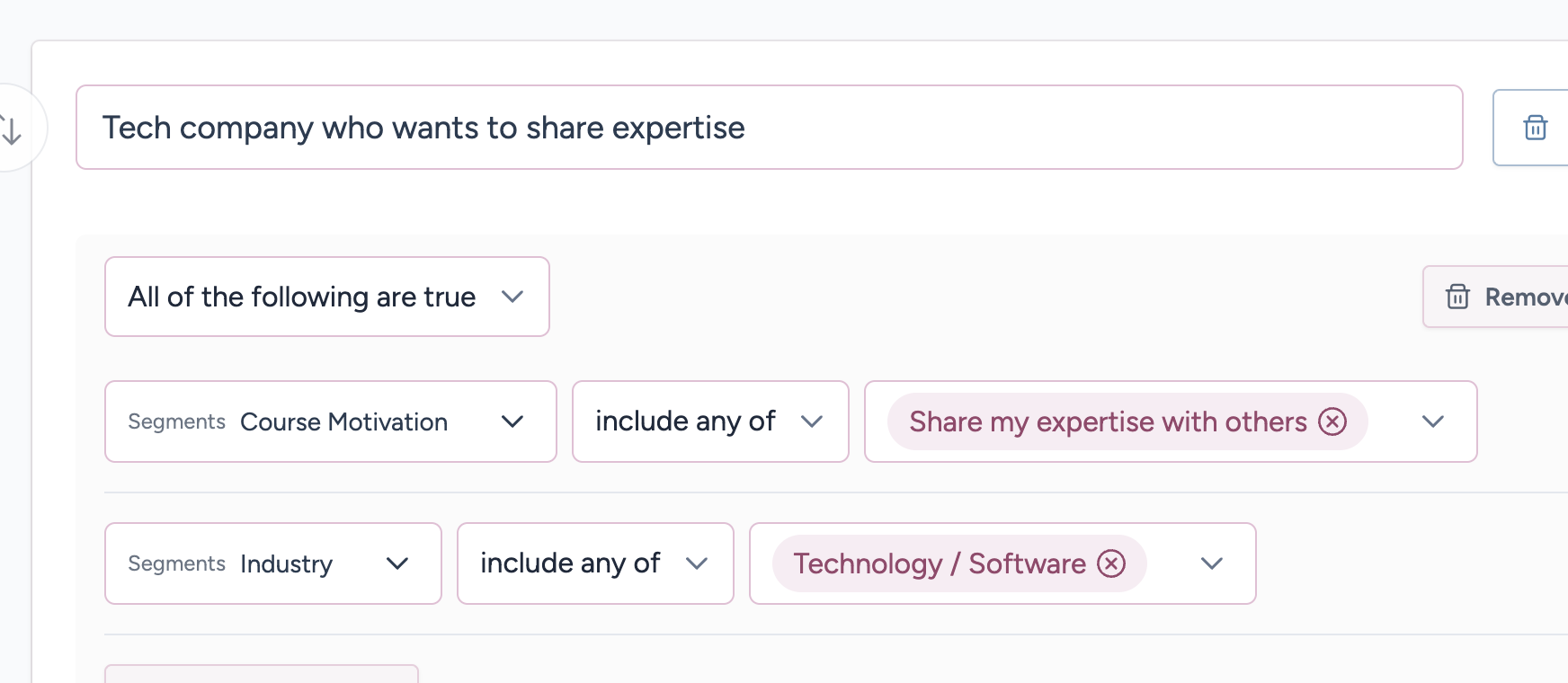Click the chevron in the Course Motivation selector
This screenshot has height=683, width=1568.
pos(512,421)
